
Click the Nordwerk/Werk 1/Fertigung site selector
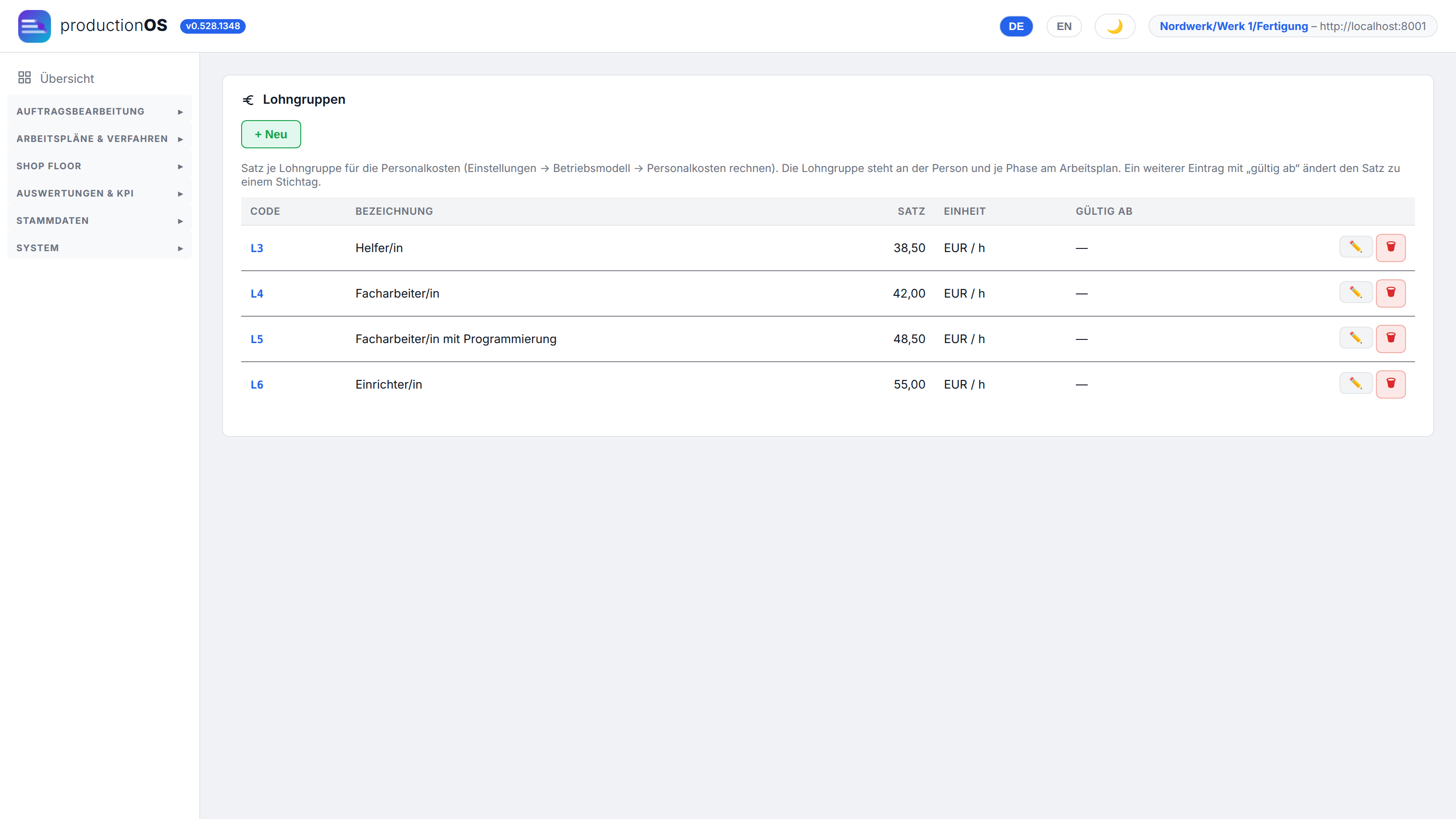[x=1293, y=26]
